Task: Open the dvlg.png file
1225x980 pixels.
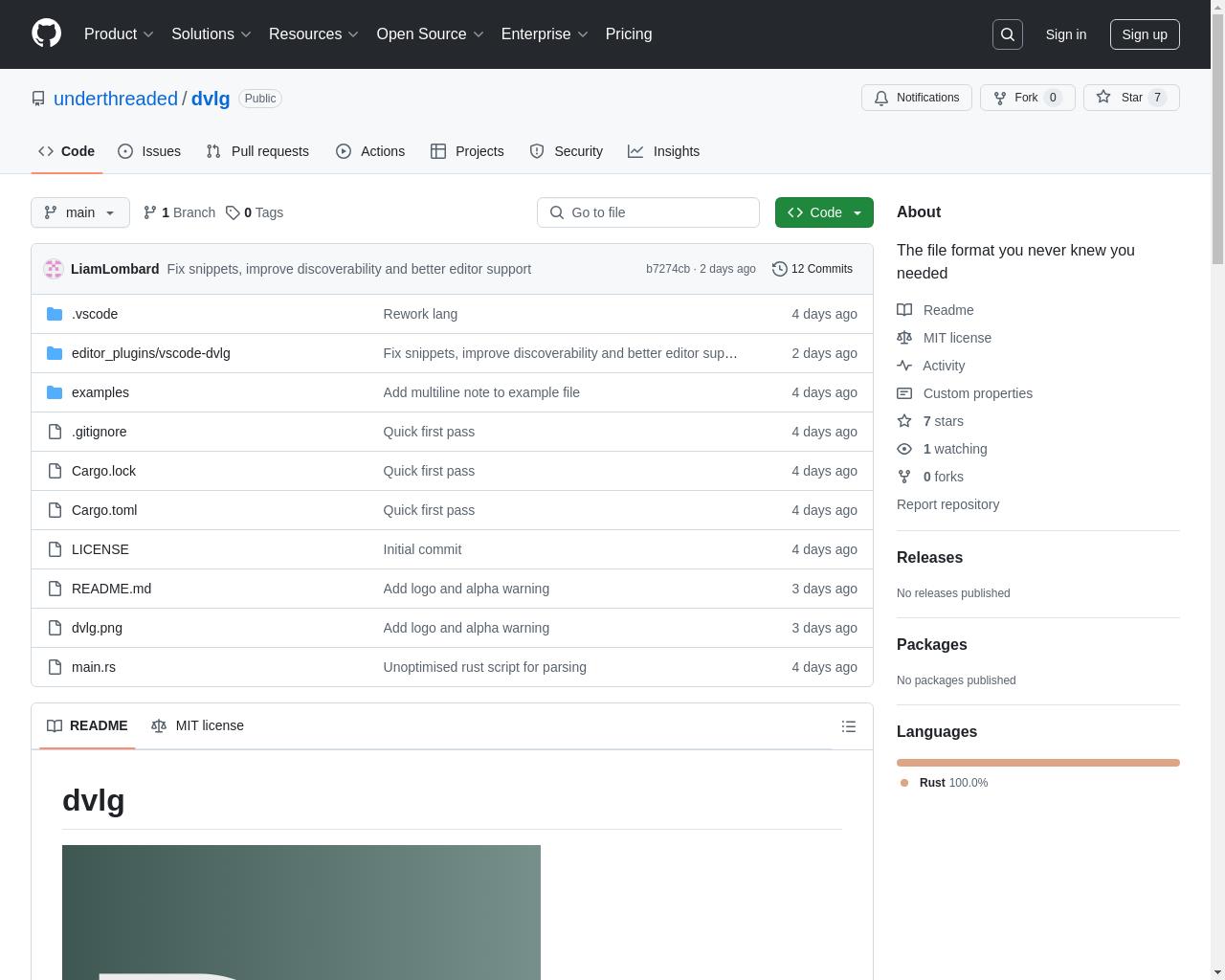Action: [97, 628]
